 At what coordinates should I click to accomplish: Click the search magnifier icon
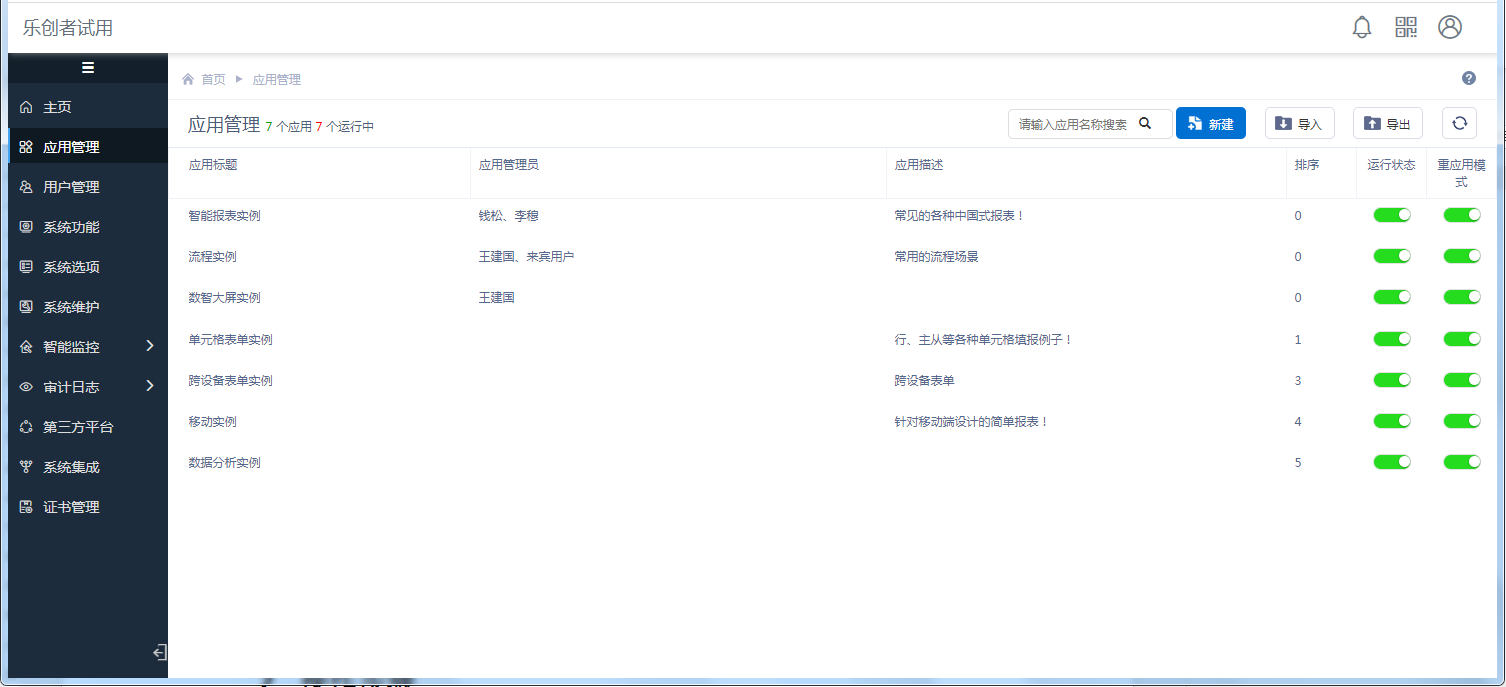point(1145,123)
